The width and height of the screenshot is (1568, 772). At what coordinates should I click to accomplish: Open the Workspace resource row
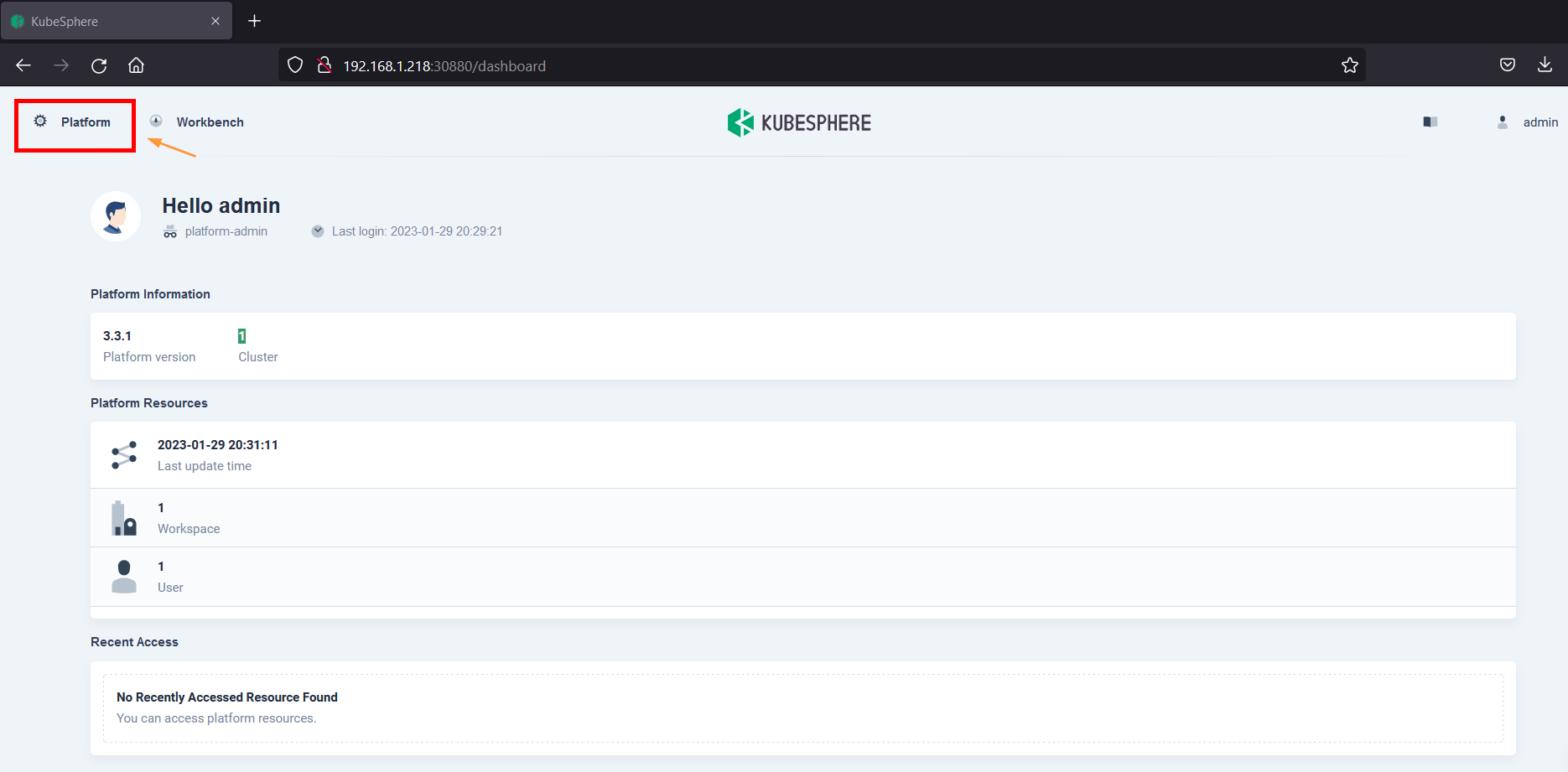(x=803, y=518)
